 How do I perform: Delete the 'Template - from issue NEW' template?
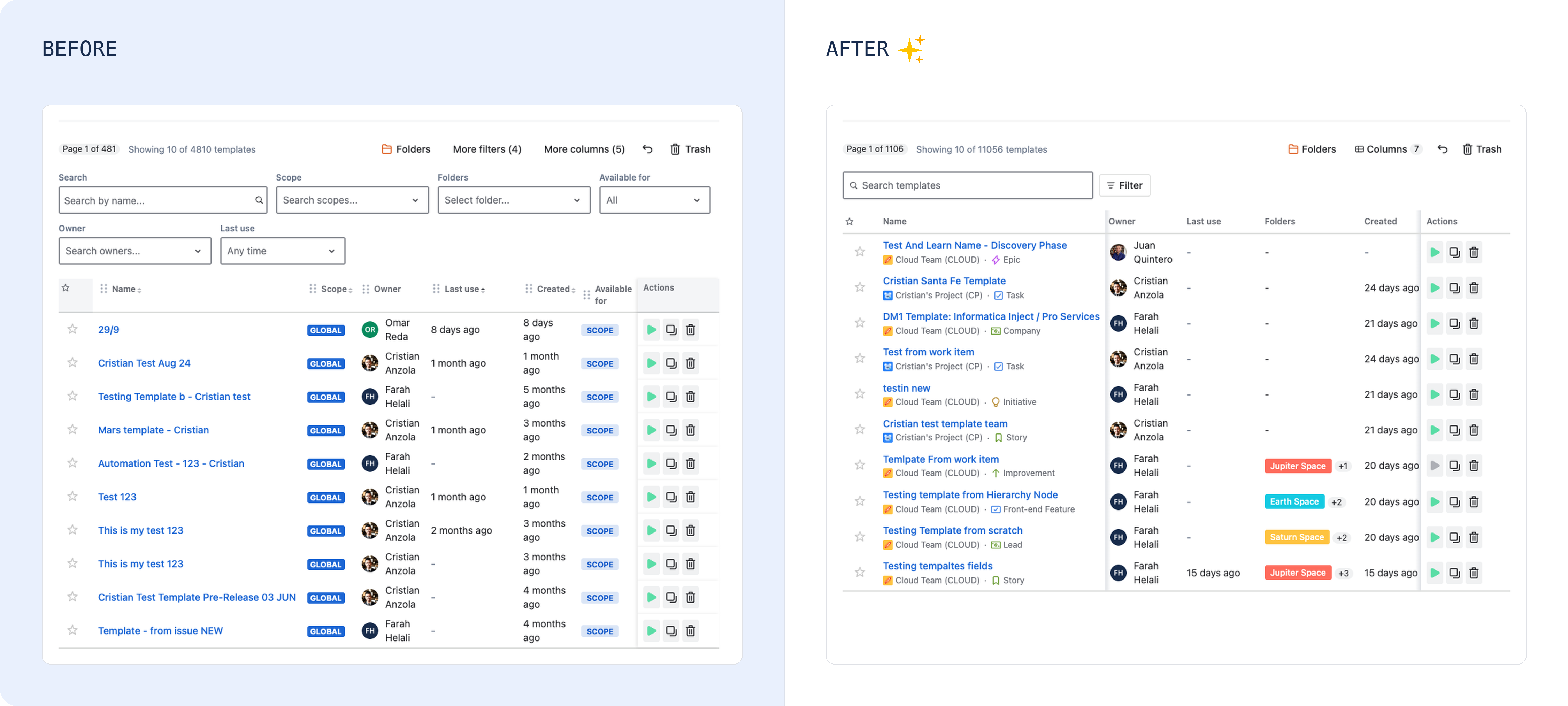[690, 631]
